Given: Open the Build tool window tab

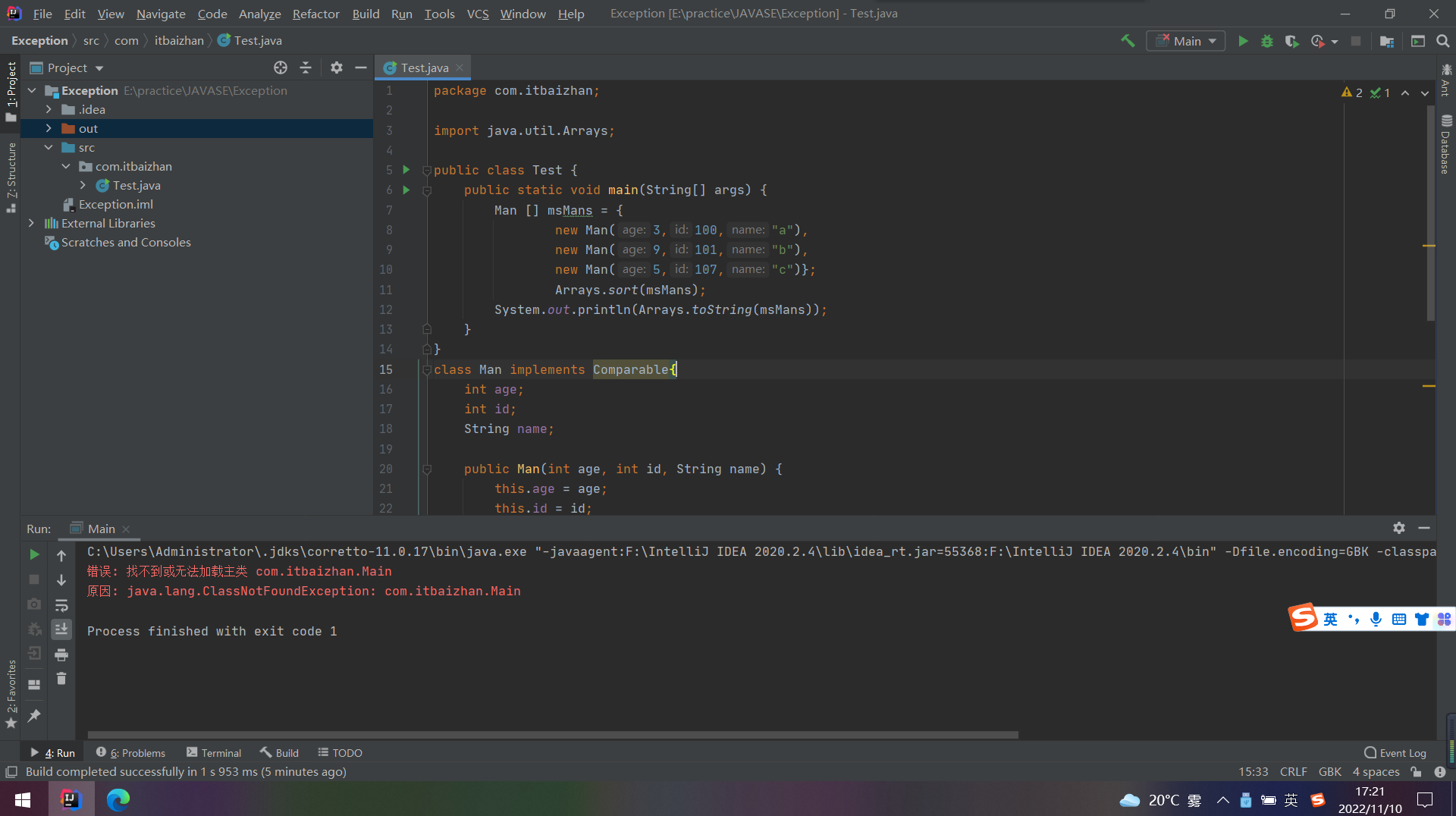Looking at the screenshot, I should (279, 752).
